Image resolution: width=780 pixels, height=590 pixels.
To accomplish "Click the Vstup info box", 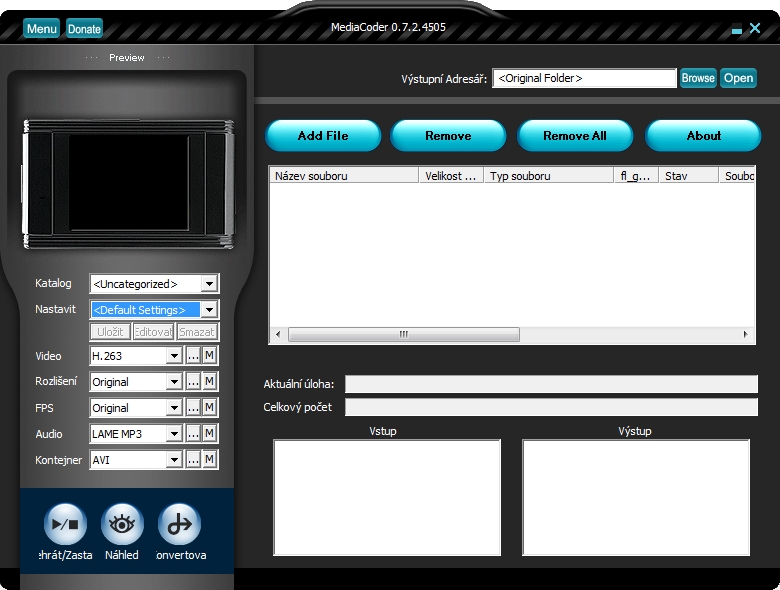I will (387, 497).
